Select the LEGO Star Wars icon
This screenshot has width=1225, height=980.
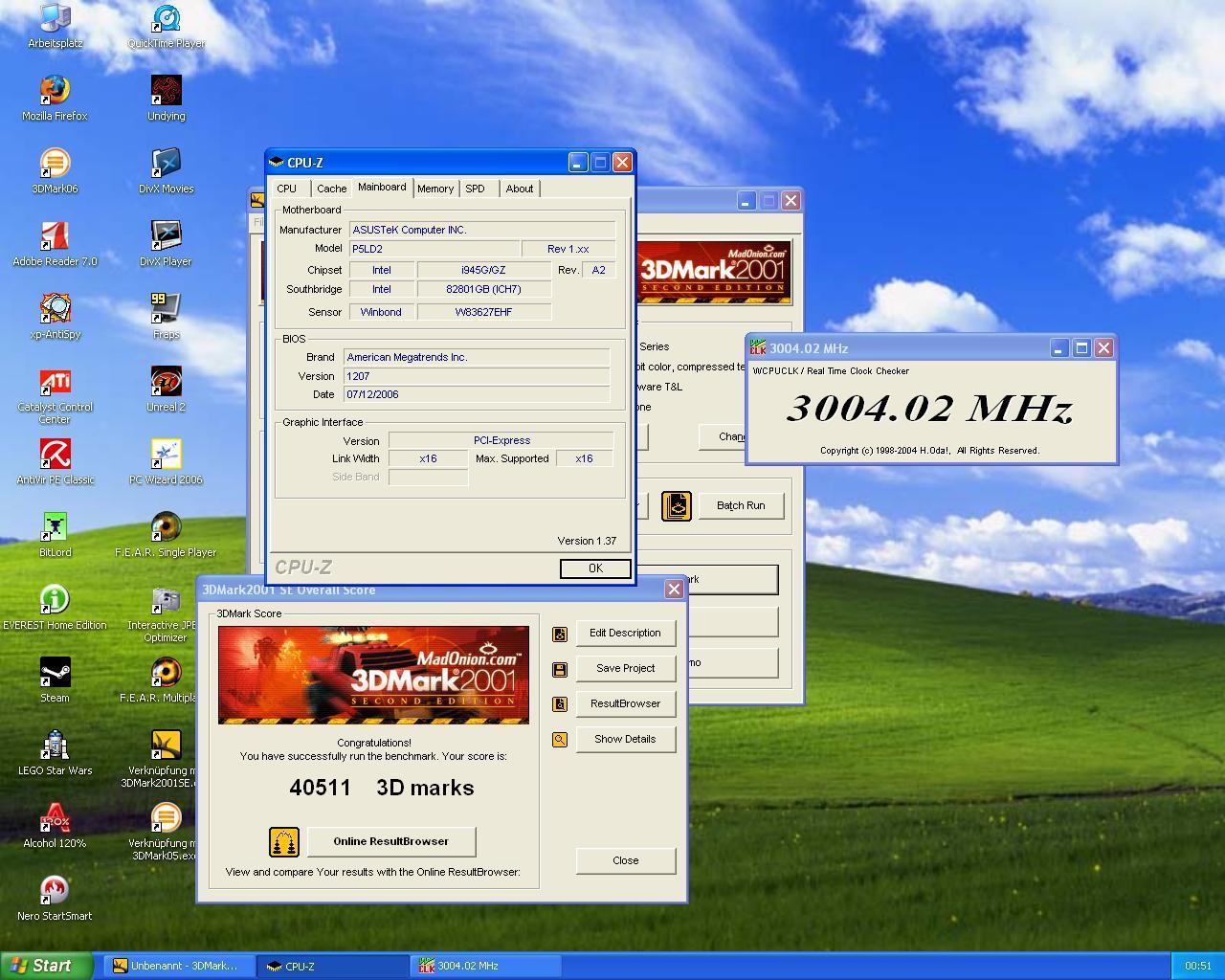tap(55, 753)
